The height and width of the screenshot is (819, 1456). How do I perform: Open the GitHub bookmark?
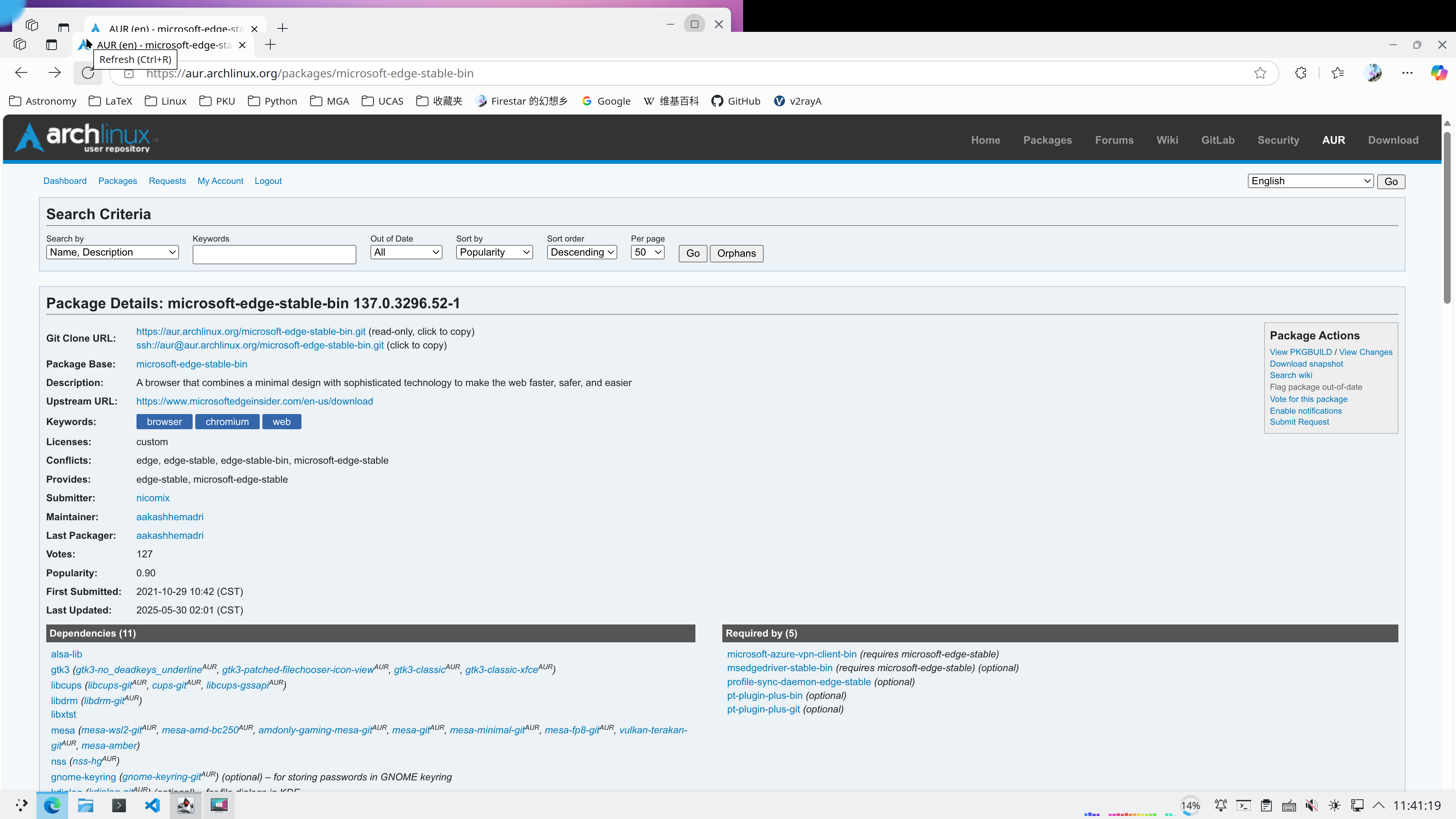pyautogui.click(x=735, y=101)
